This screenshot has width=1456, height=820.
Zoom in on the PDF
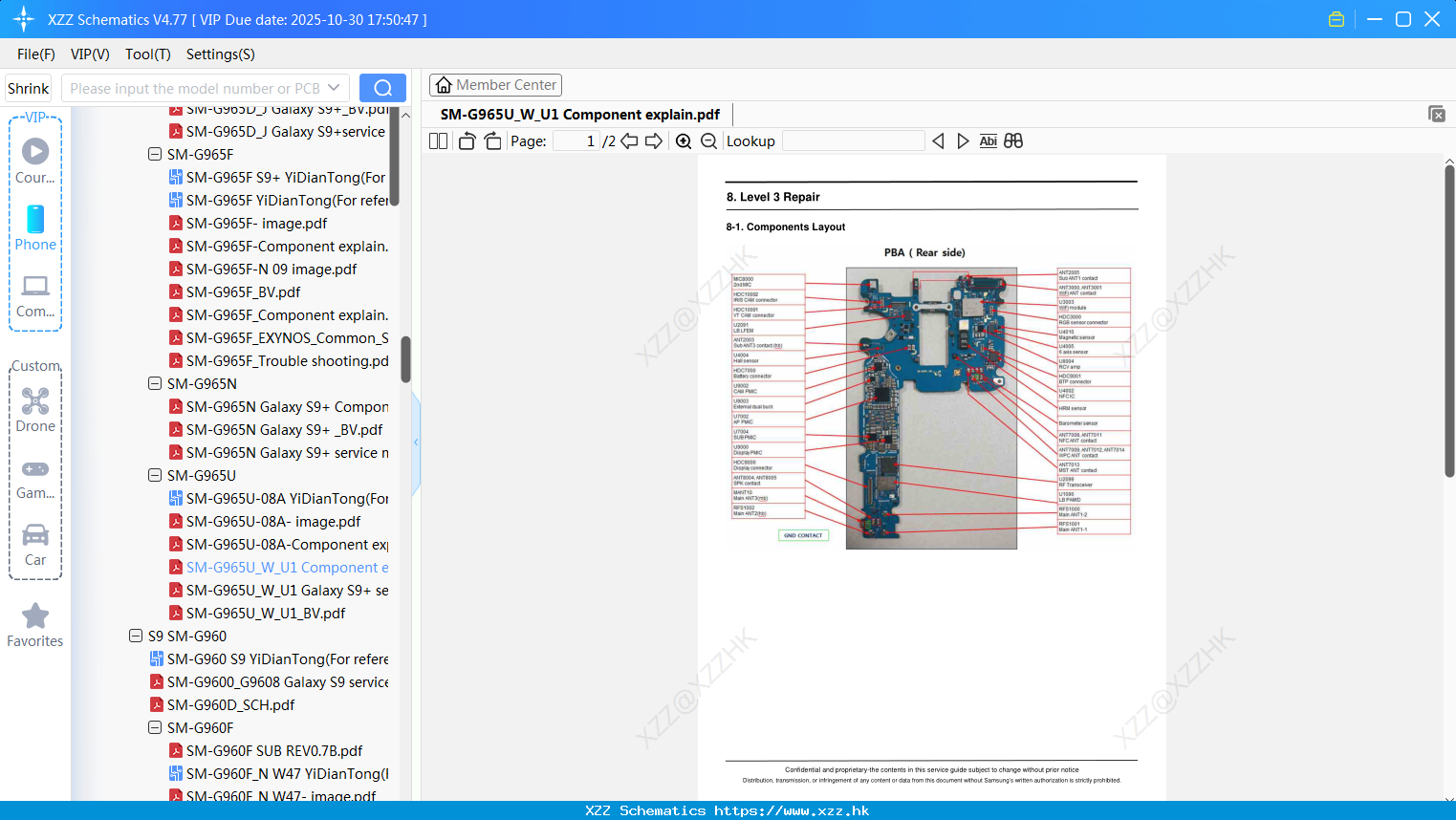tap(684, 141)
